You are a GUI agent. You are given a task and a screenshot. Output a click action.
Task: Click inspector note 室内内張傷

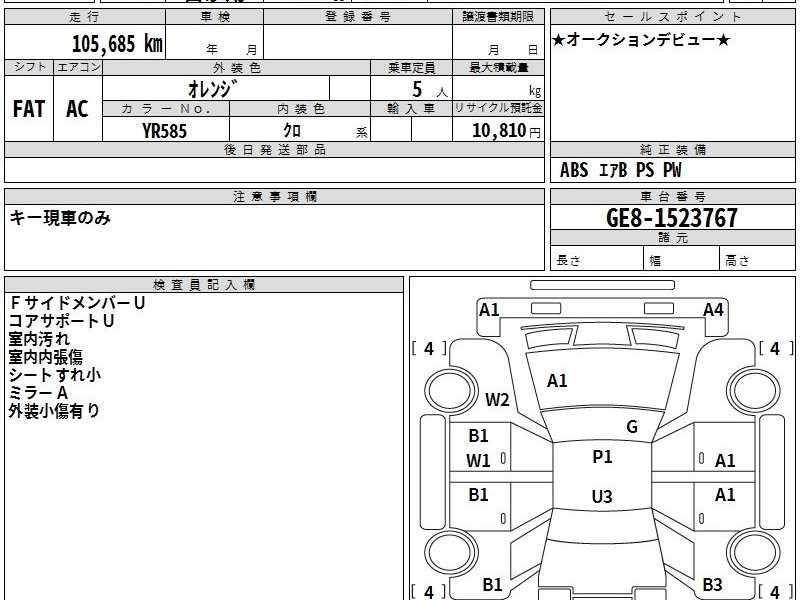pos(45,357)
